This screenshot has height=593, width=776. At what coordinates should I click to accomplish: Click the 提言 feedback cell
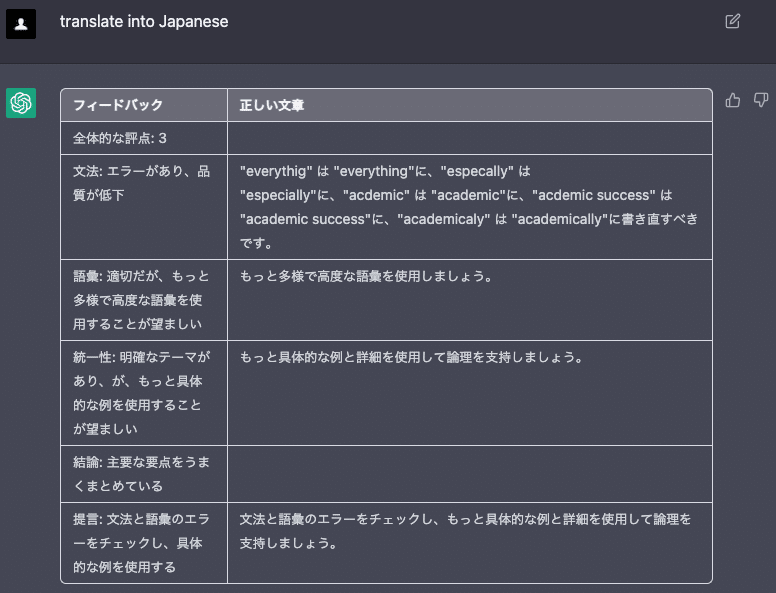pyautogui.click(x=142, y=543)
